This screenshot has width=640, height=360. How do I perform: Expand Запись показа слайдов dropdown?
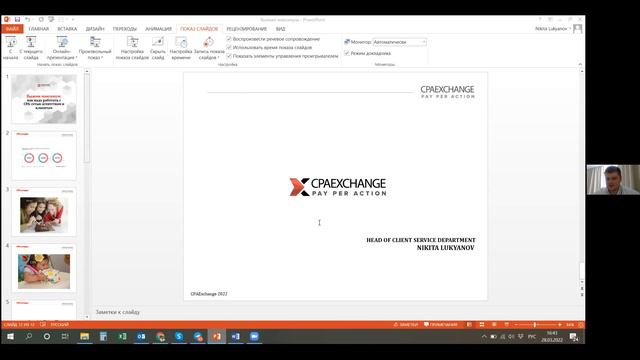click(x=209, y=48)
